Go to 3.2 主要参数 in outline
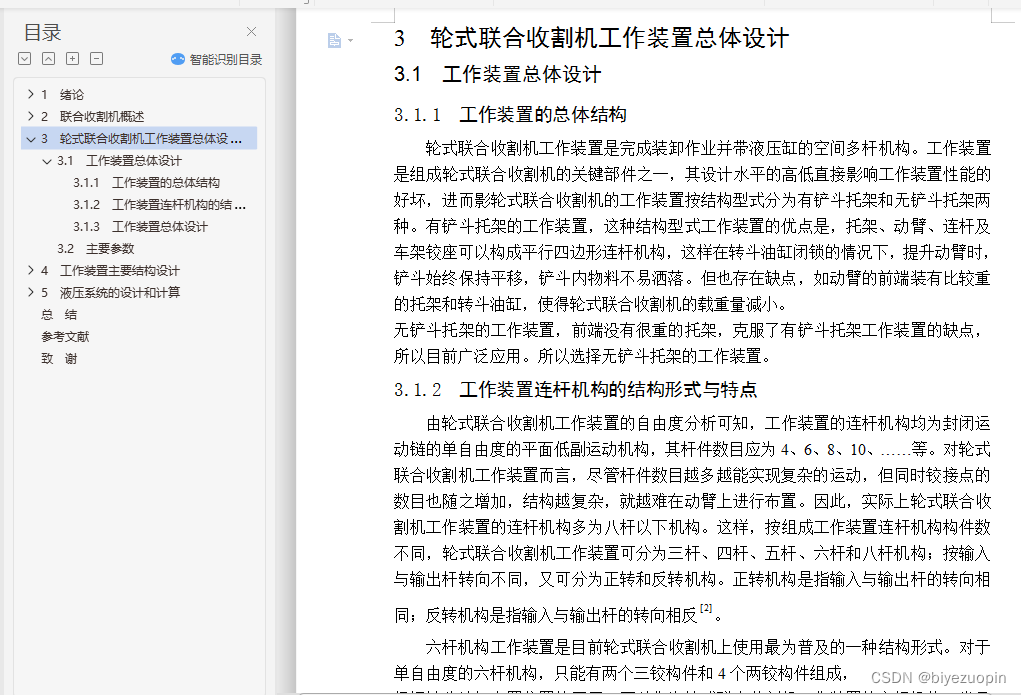1021x695 pixels. [96, 249]
